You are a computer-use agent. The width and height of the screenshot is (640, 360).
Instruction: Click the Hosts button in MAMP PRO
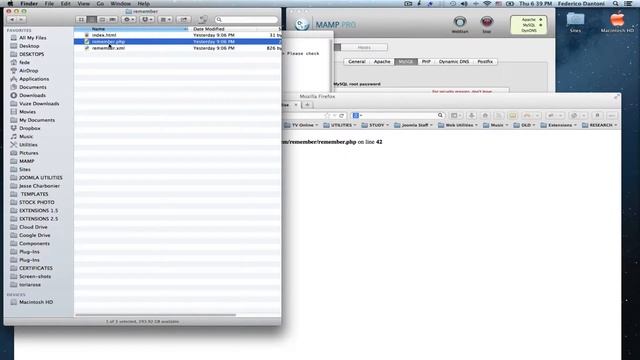[x=364, y=47]
